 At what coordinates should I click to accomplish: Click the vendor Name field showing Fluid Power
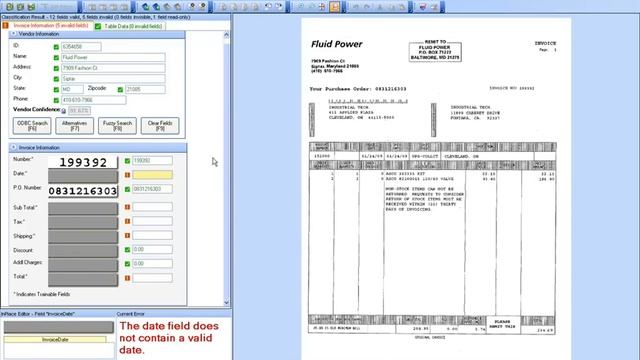pyautogui.click(x=113, y=58)
